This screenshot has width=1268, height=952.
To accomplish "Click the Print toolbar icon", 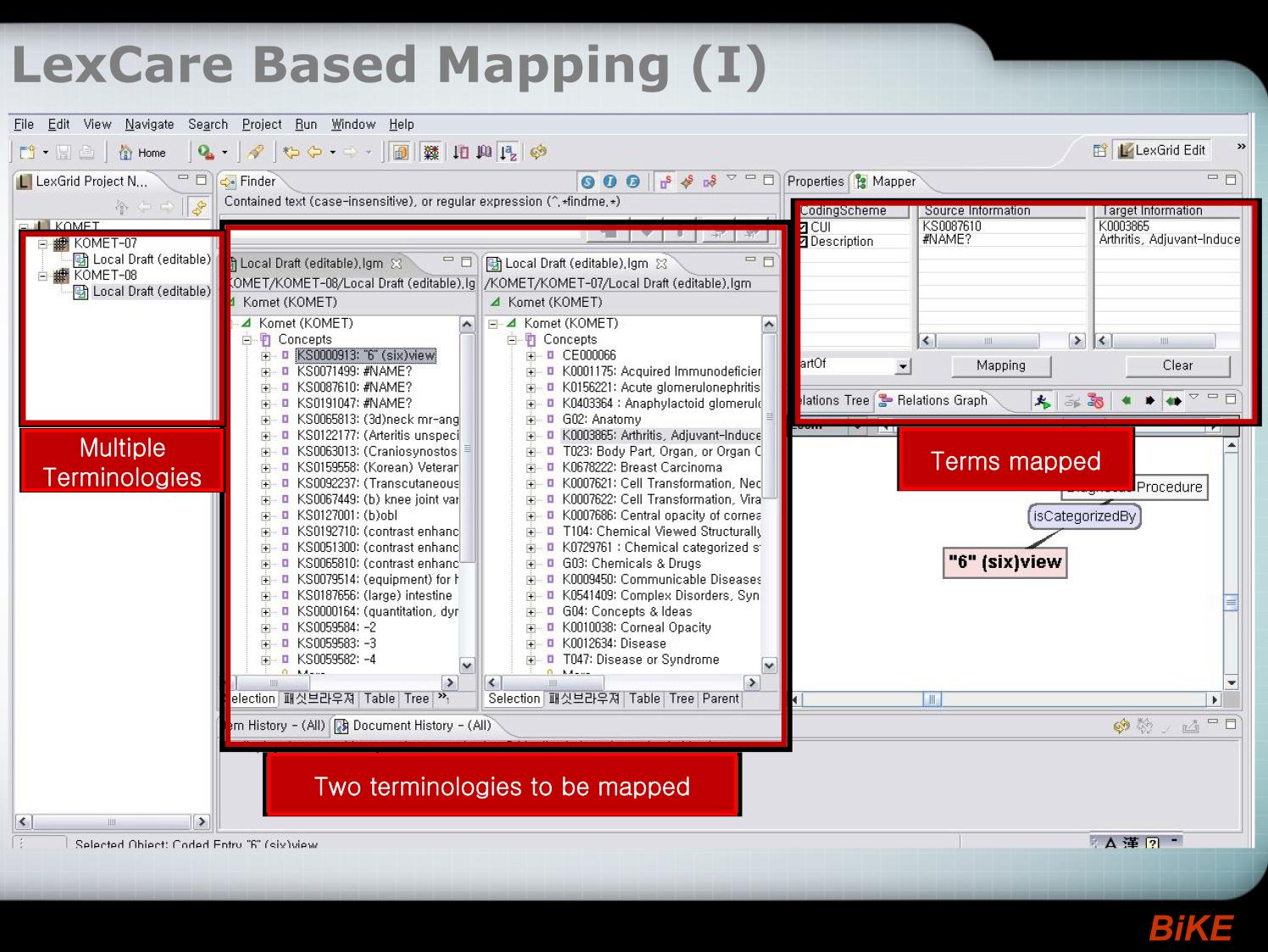I will click(x=86, y=153).
